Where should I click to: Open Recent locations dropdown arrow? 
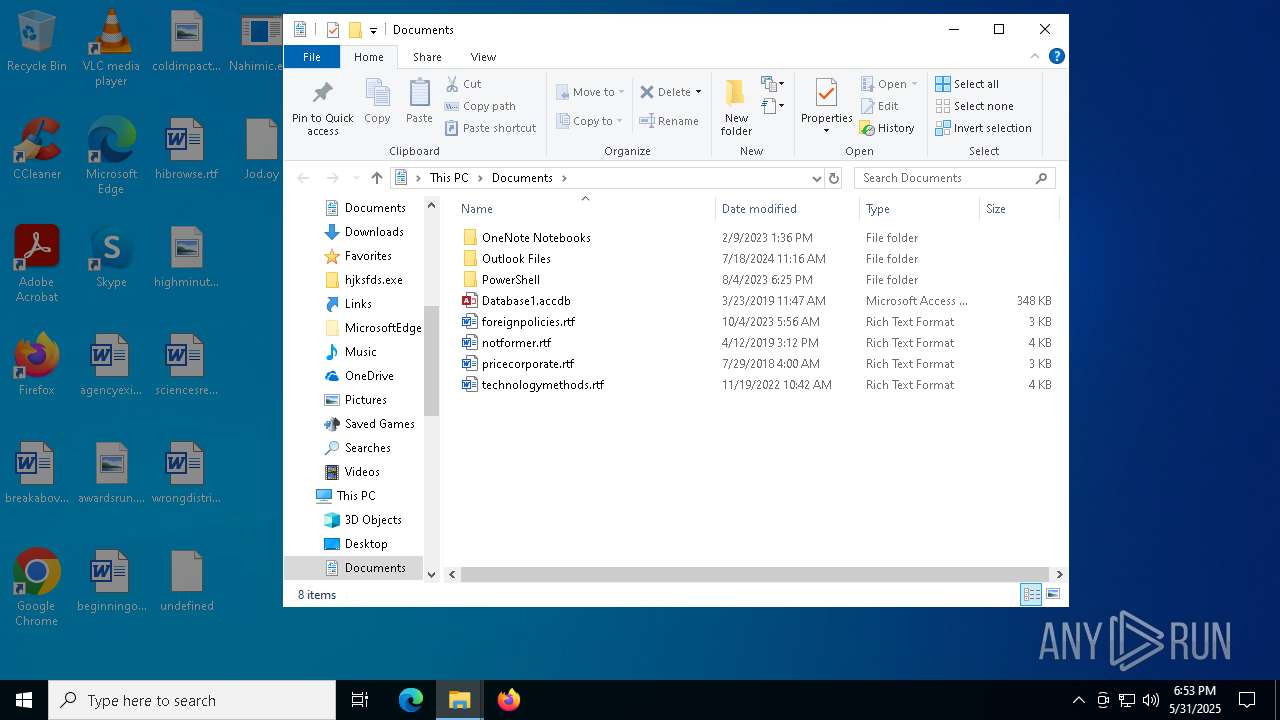[355, 178]
